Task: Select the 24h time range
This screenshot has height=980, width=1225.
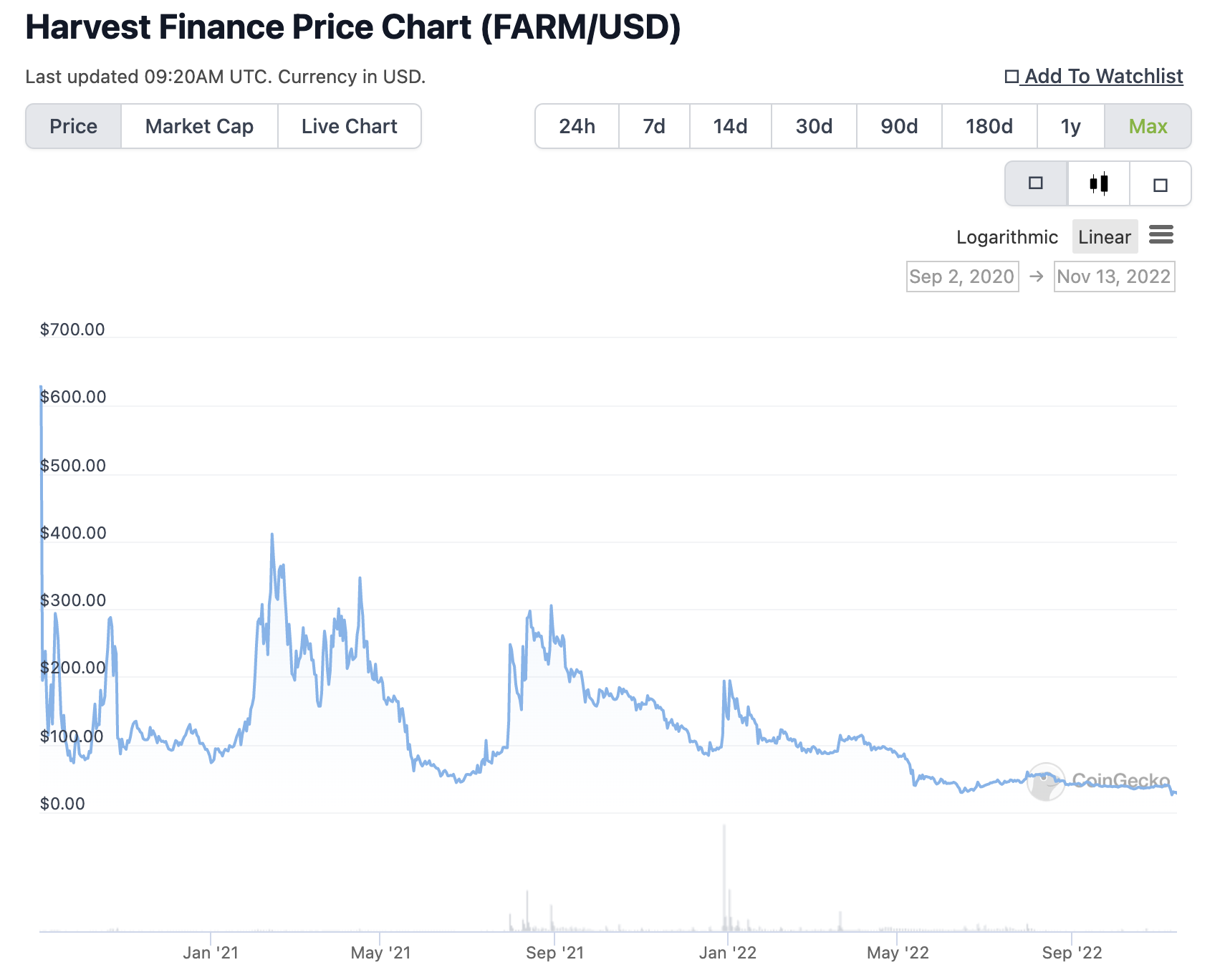Action: [x=577, y=126]
